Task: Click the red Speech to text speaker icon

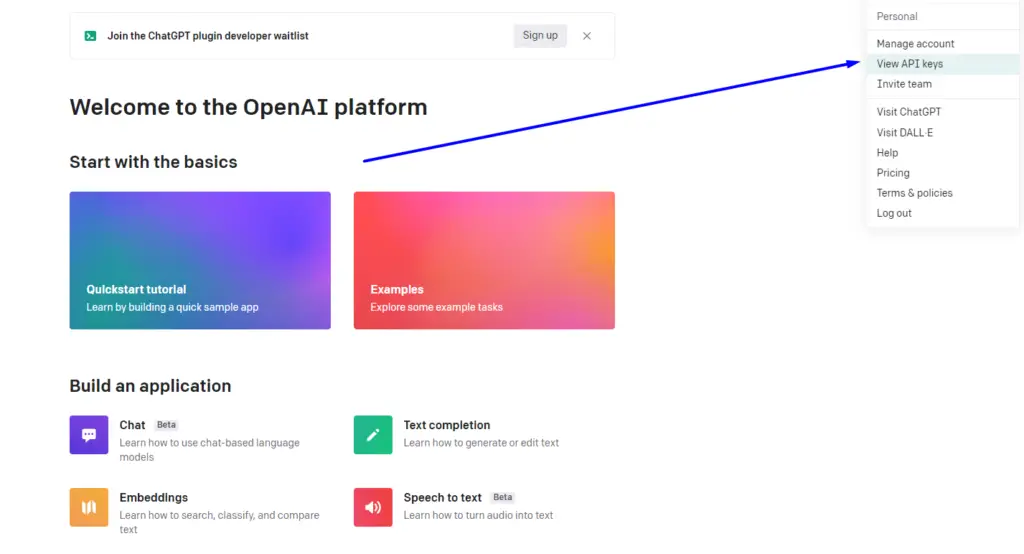Action: click(373, 507)
